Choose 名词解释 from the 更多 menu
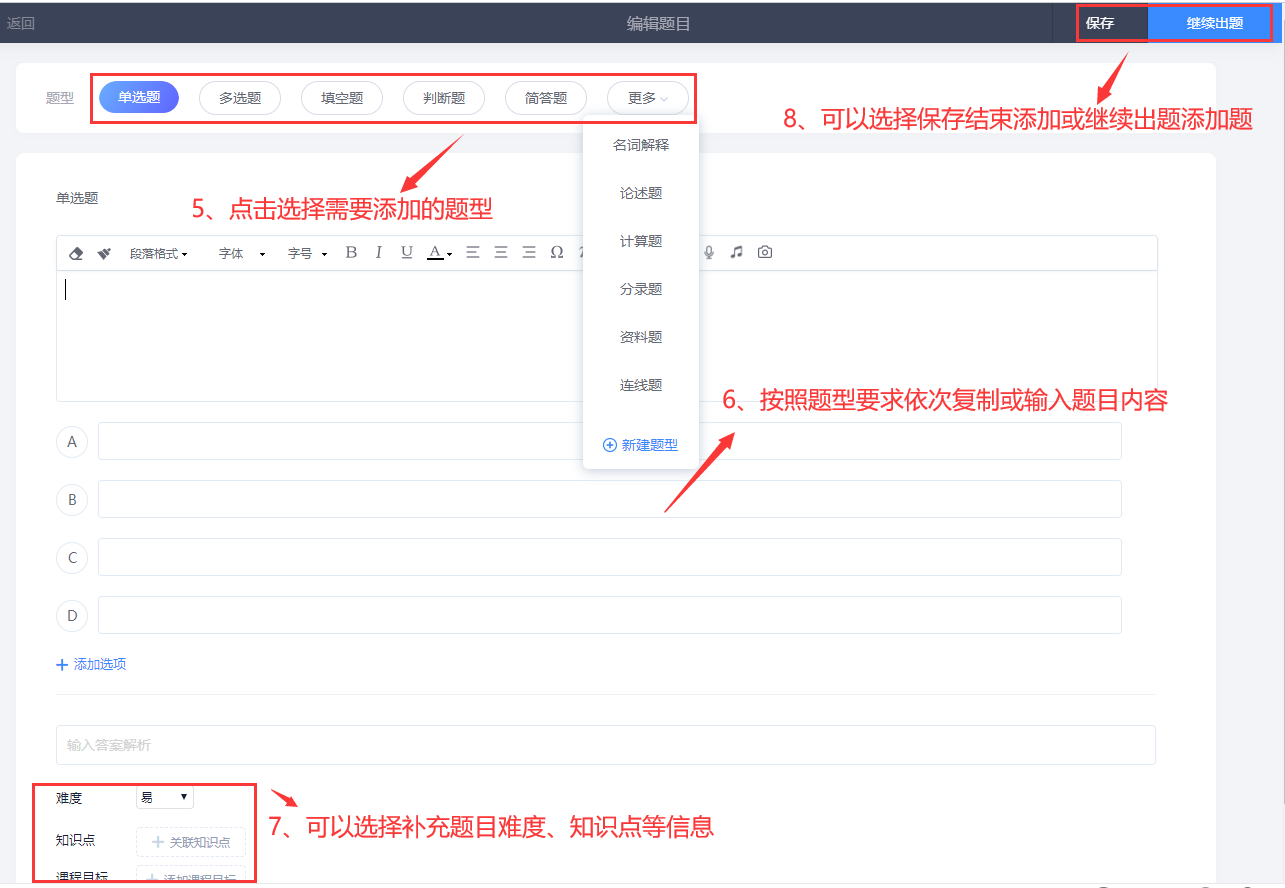This screenshot has width=1285, height=888. [641, 145]
